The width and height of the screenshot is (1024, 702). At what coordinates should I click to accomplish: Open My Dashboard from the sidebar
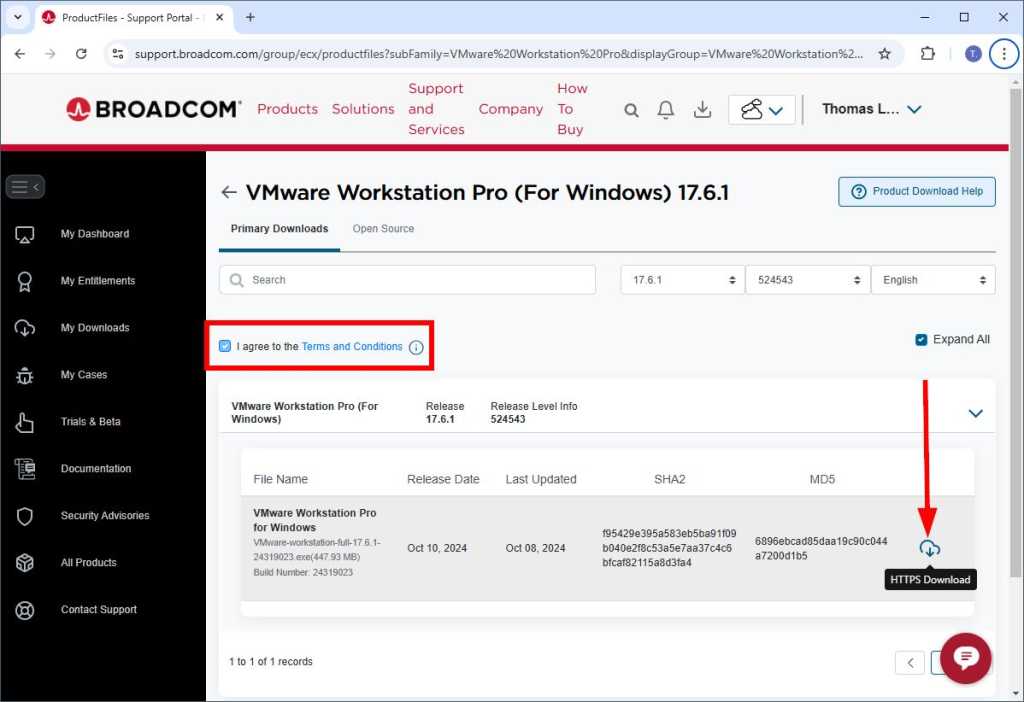[94, 233]
